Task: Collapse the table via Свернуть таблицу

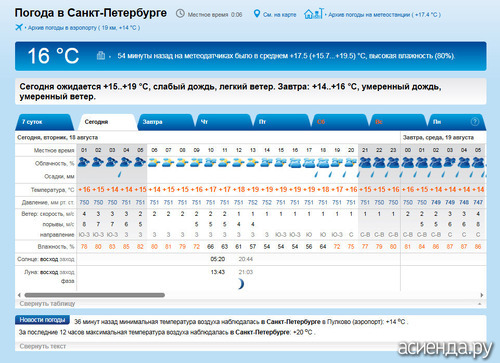Action: tap(47, 304)
